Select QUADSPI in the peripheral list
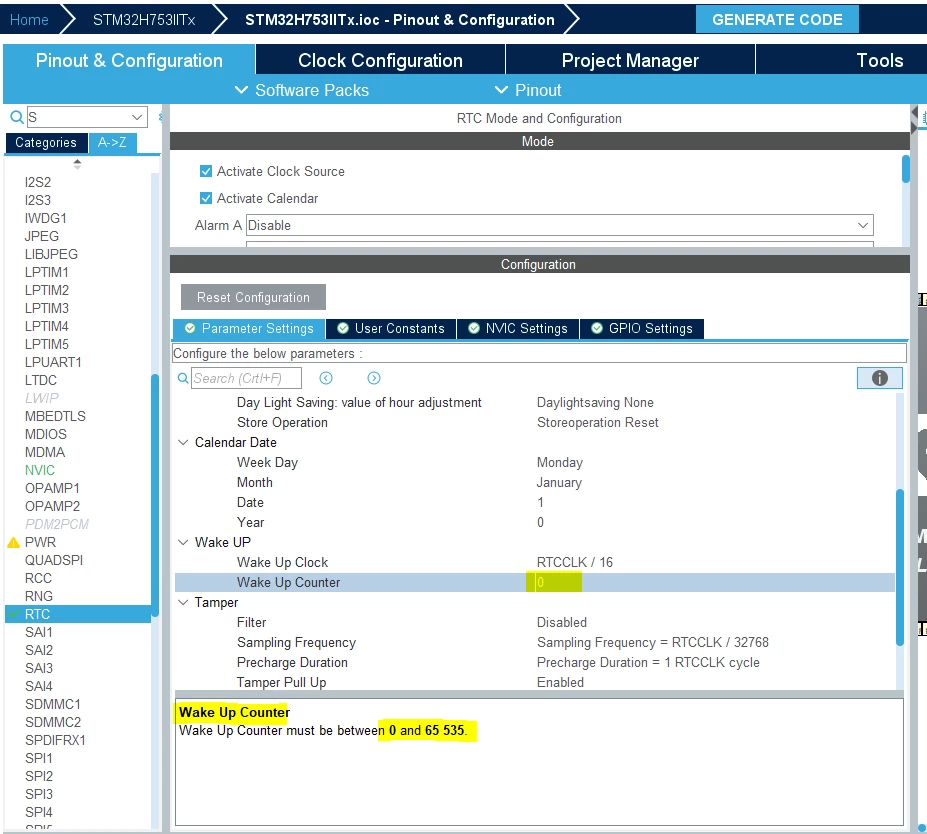Image resolution: width=927 pixels, height=834 pixels. click(x=54, y=560)
